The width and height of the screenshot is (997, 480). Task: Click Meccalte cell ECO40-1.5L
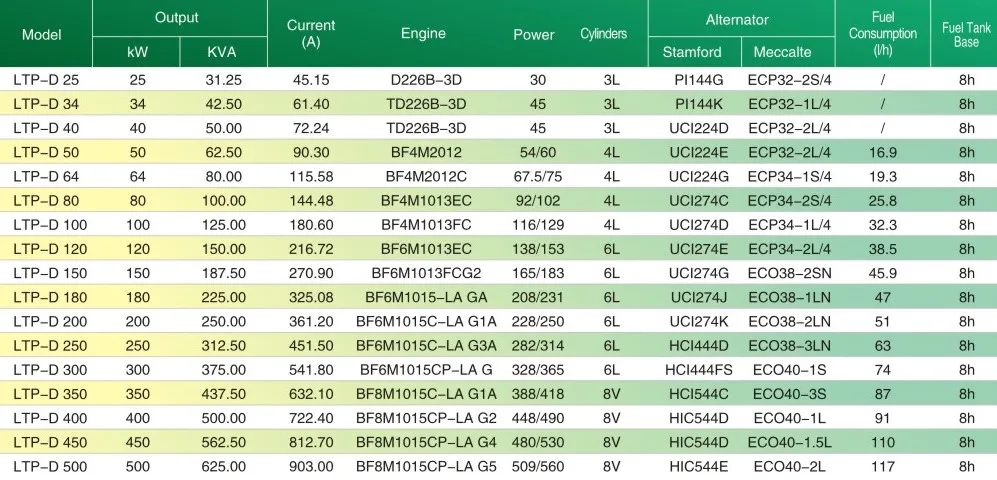789,441
